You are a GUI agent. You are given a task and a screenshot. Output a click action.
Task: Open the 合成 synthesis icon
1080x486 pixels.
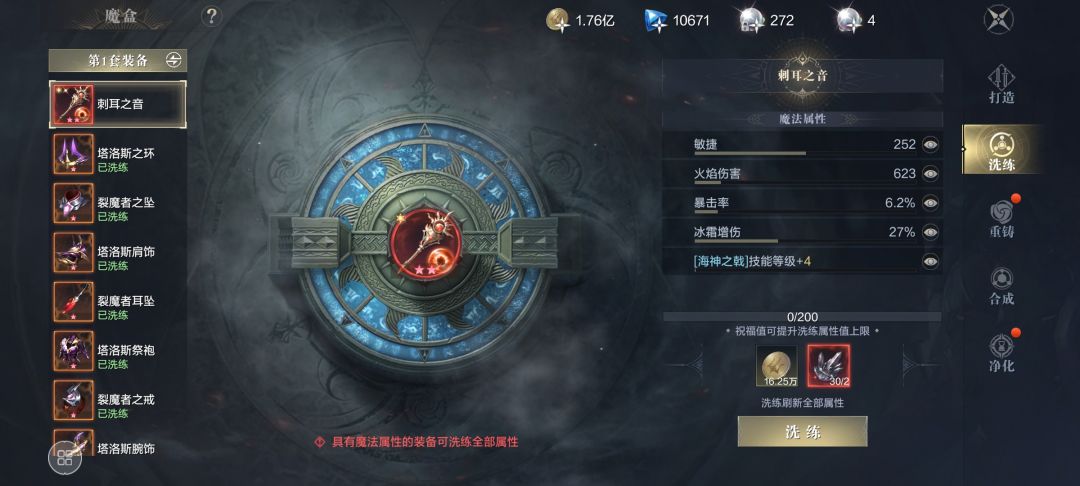pyautogui.click(x=1001, y=286)
